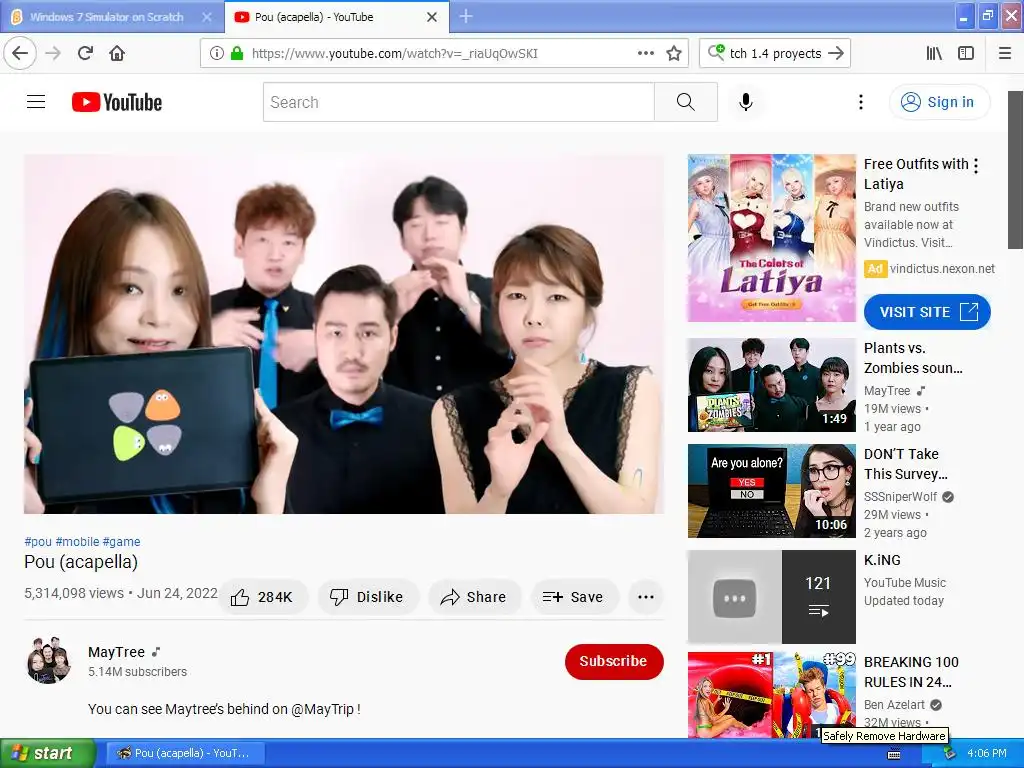Open Plants vs. Zombies video thumbnail
This screenshot has width=1024, height=768.
point(771,385)
